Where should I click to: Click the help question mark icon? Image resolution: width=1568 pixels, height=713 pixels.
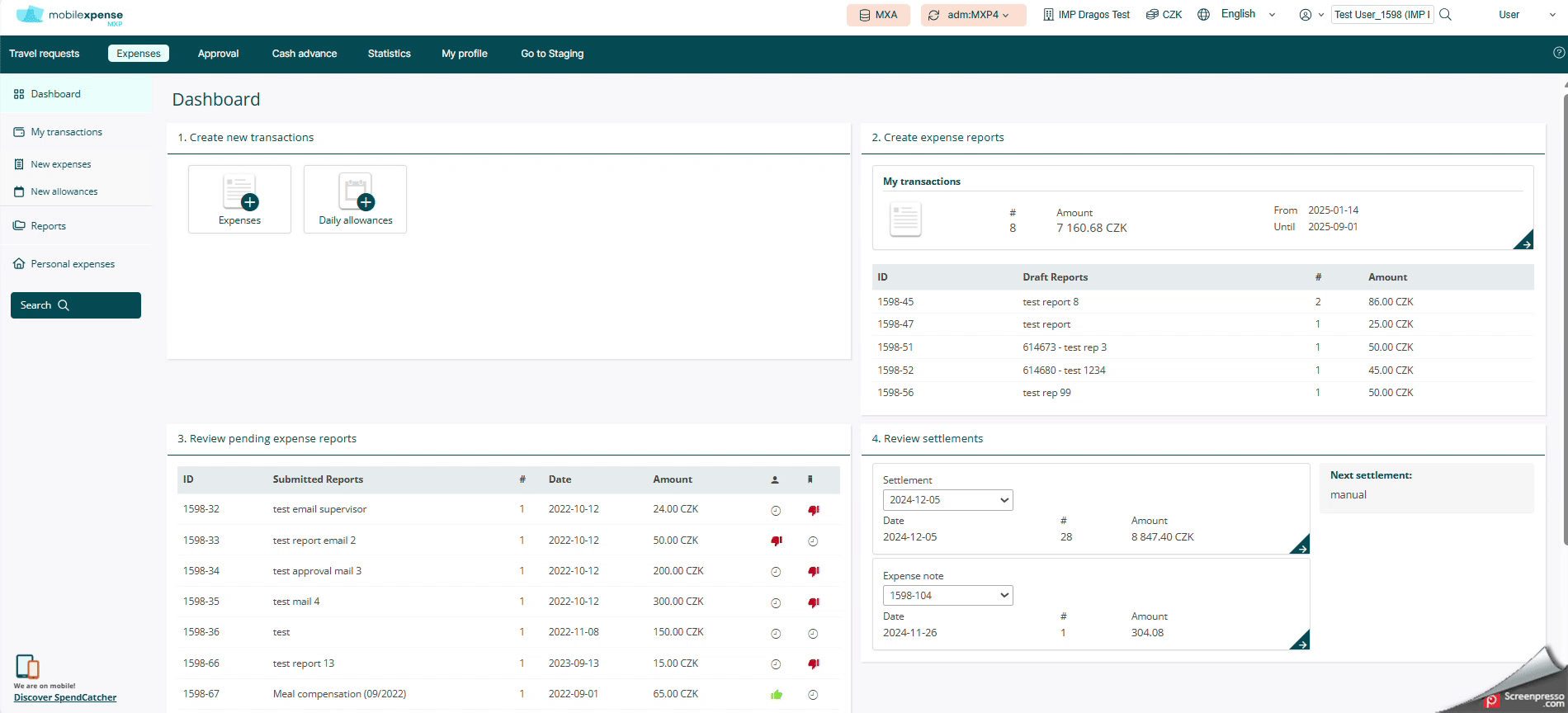point(1558,53)
